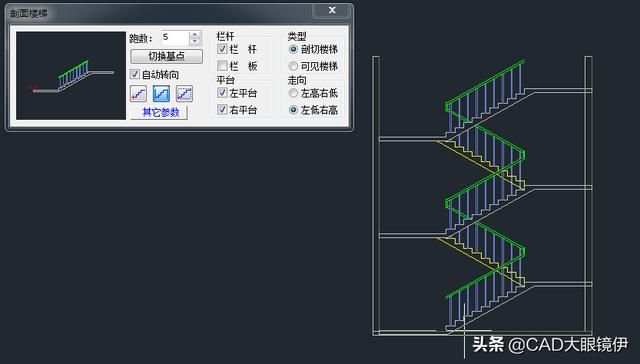
Task: Select the 剖切楼梯 radio option
Action: tap(293, 49)
